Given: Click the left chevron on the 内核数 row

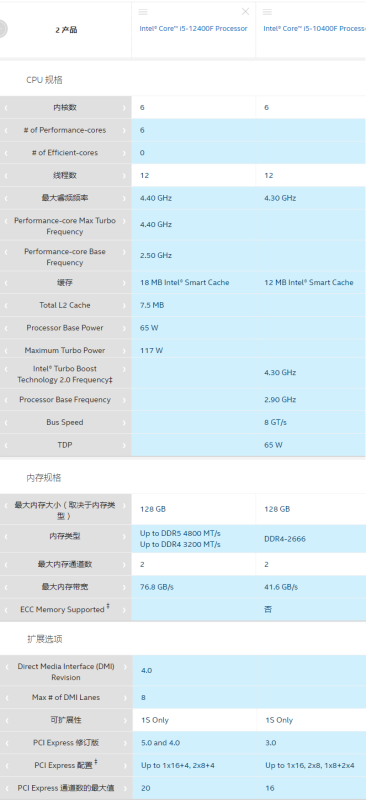Looking at the screenshot, I should 6,108.
